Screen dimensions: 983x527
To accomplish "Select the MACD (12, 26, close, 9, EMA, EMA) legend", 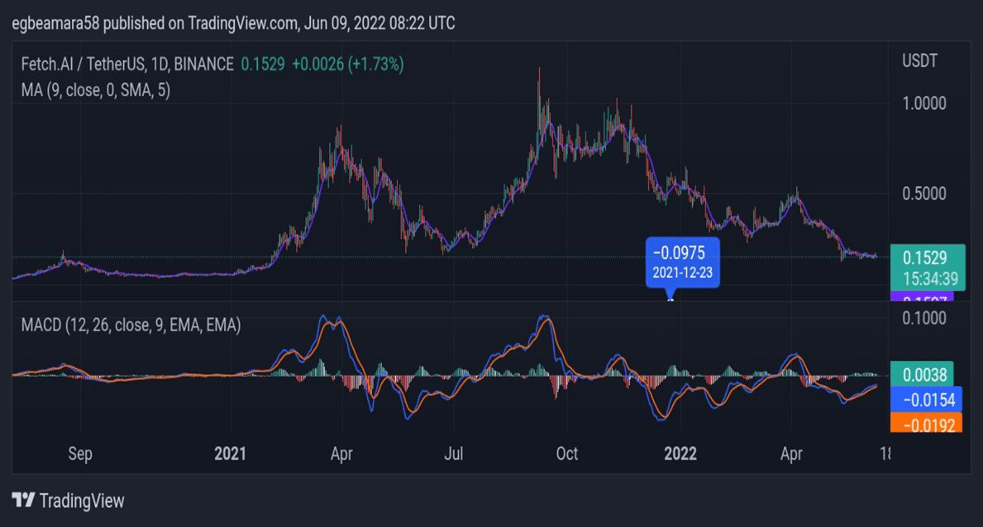I will point(131,325).
